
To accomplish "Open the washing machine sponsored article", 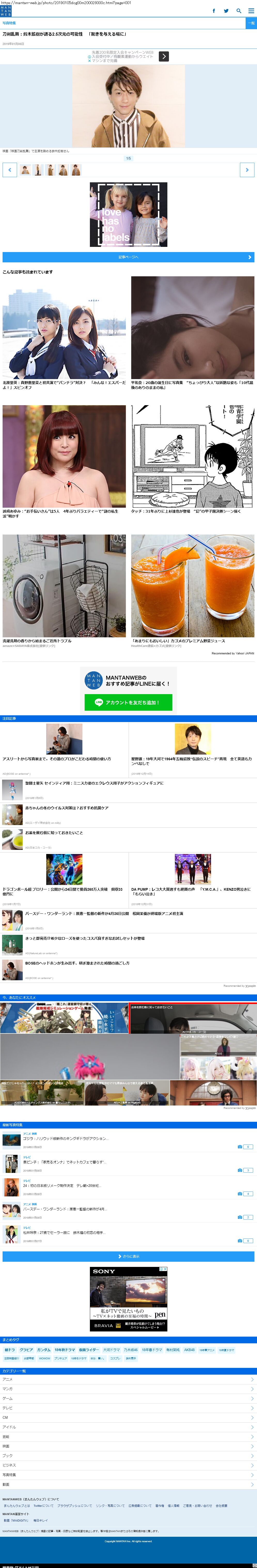I will click(x=64, y=586).
